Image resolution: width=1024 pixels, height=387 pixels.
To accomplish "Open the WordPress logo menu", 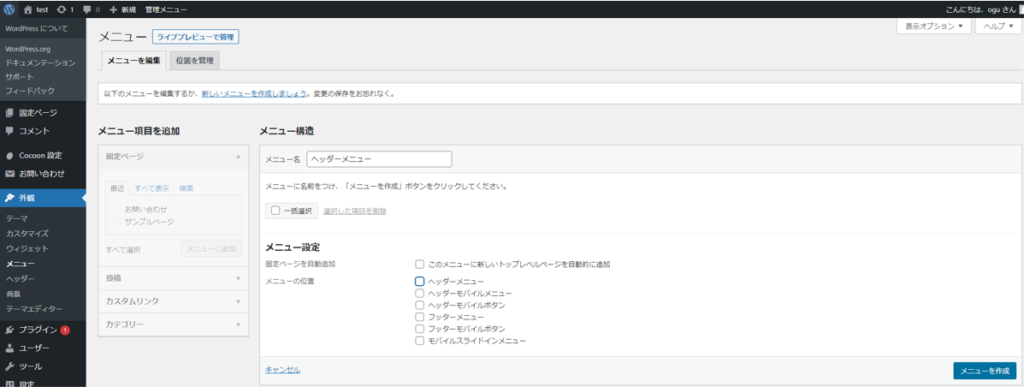I will point(10,10).
